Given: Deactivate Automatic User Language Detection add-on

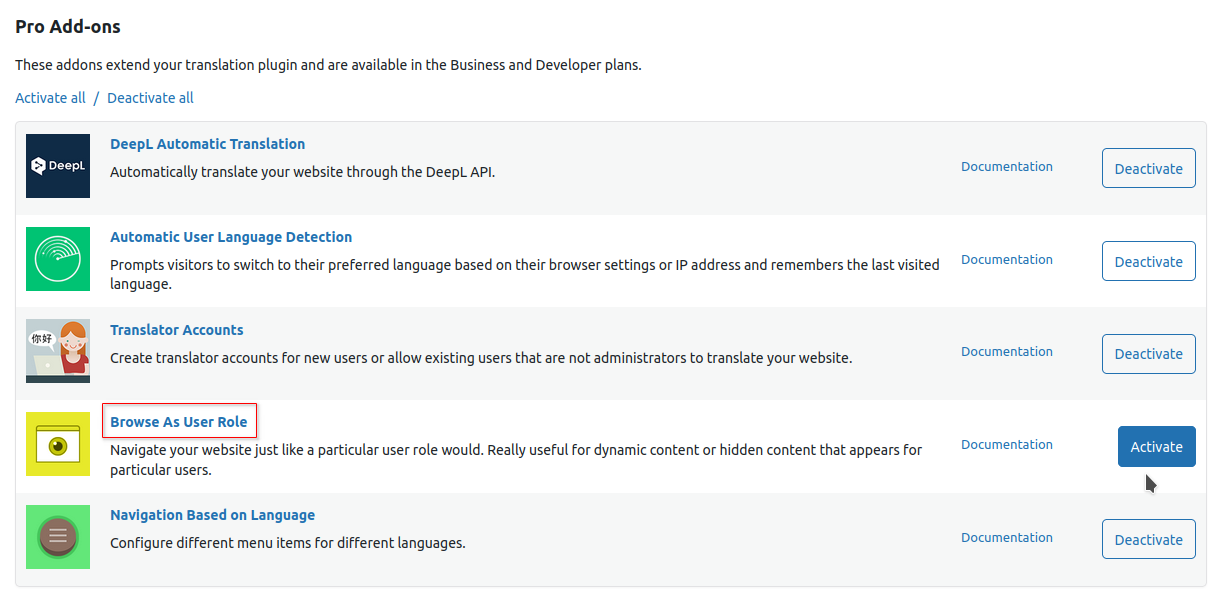Looking at the screenshot, I should [x=1148, y=261].
